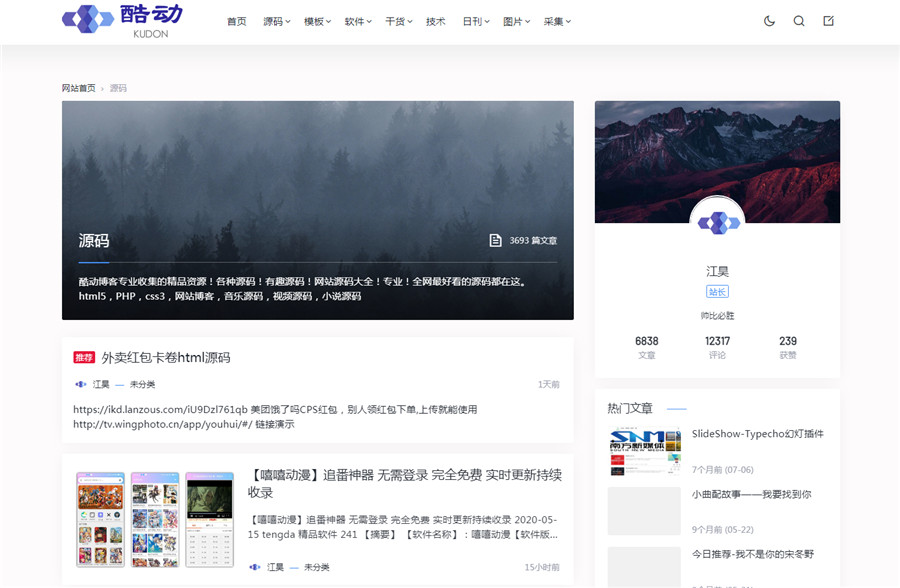Click the KUDON site logo
The height and width of the screenshot is (588, 900).
(122, 20)
